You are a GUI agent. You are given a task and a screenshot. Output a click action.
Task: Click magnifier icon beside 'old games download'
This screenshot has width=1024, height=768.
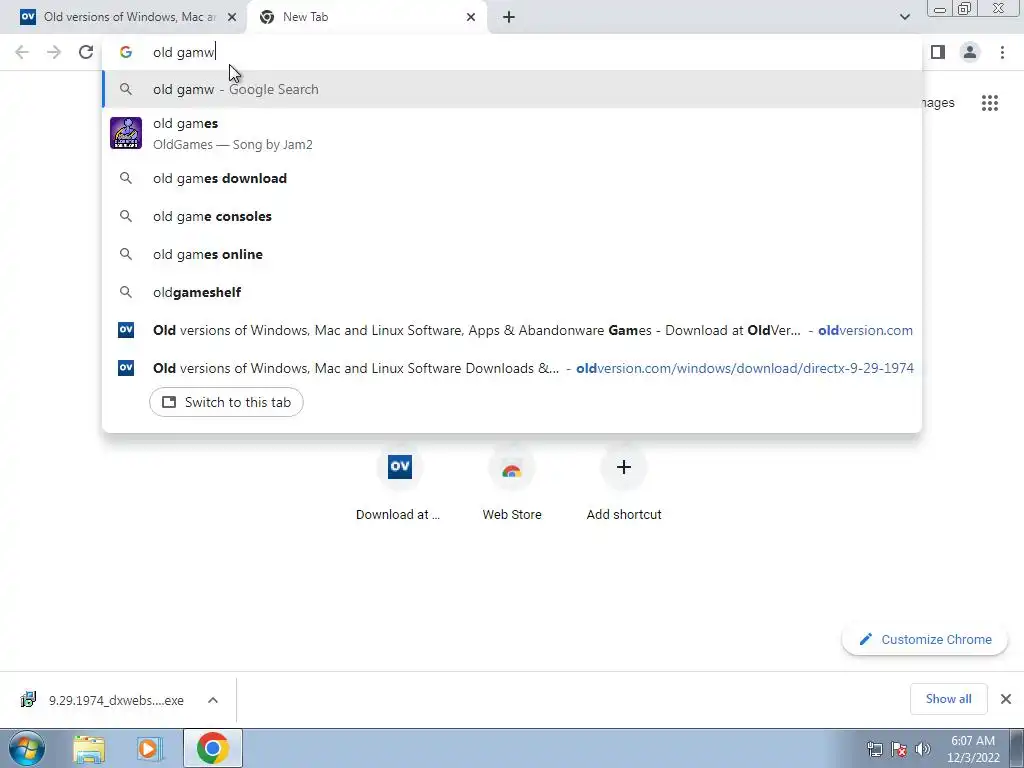coord(126,178)
